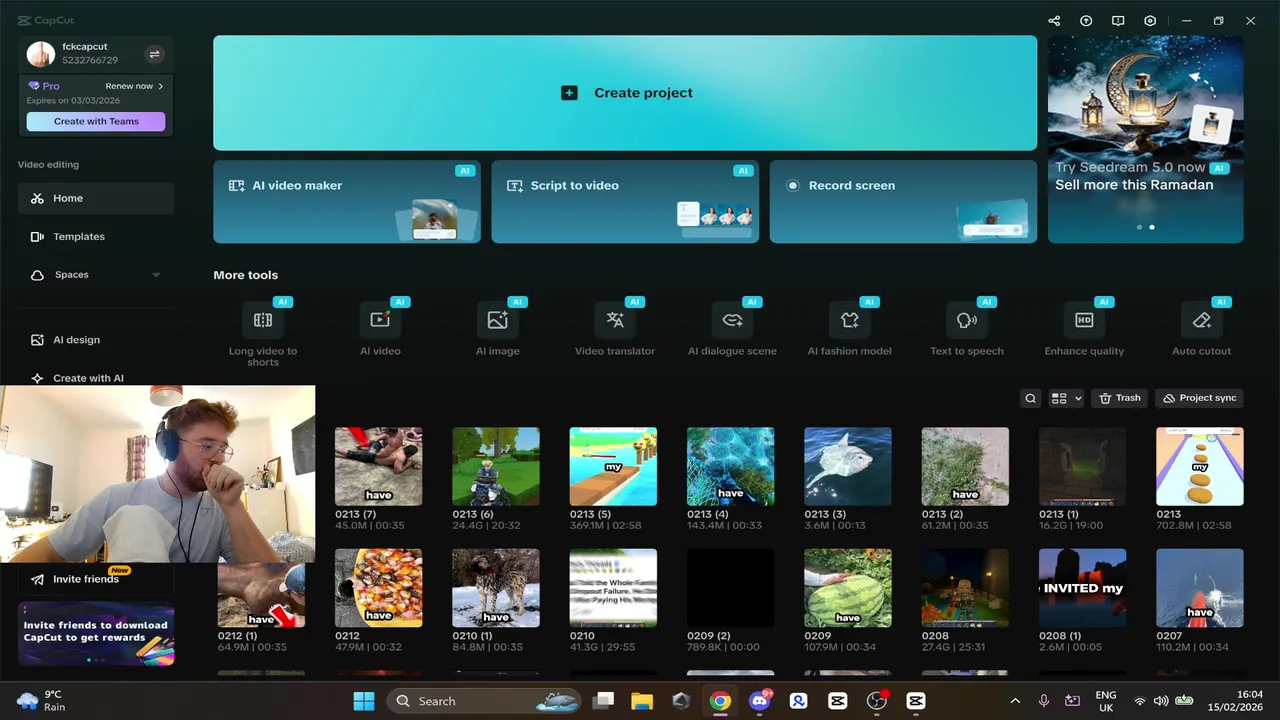Open Templates in the sidebar
The height and width of the screenshot is (720, 1280).
(96, 237)
